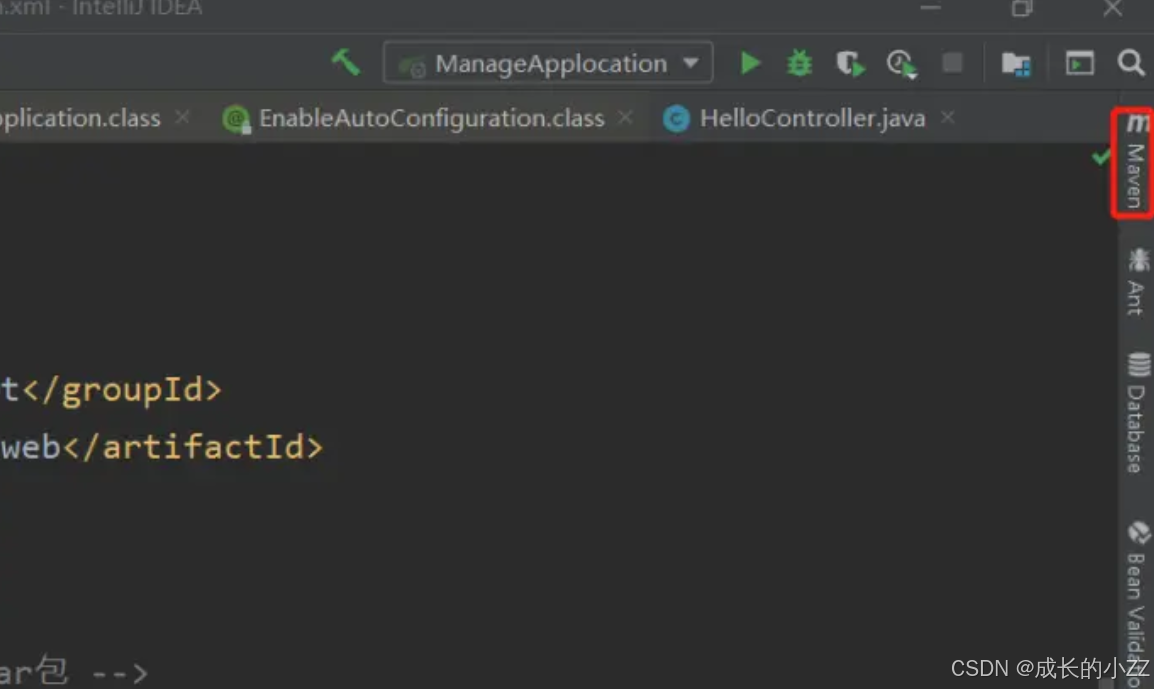Close the HelloController.java tab
The width and height of the screenshot is (1154, 689).
click(948, 117)
